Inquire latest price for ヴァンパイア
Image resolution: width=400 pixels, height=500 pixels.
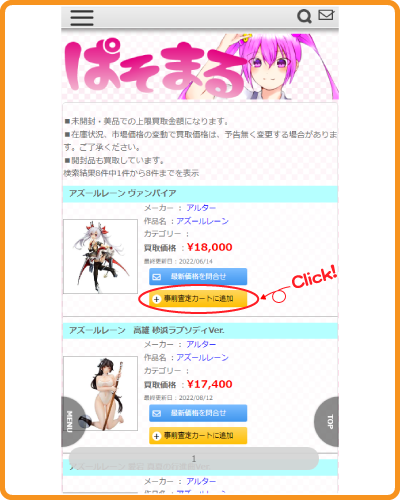(x=198, y=277)
